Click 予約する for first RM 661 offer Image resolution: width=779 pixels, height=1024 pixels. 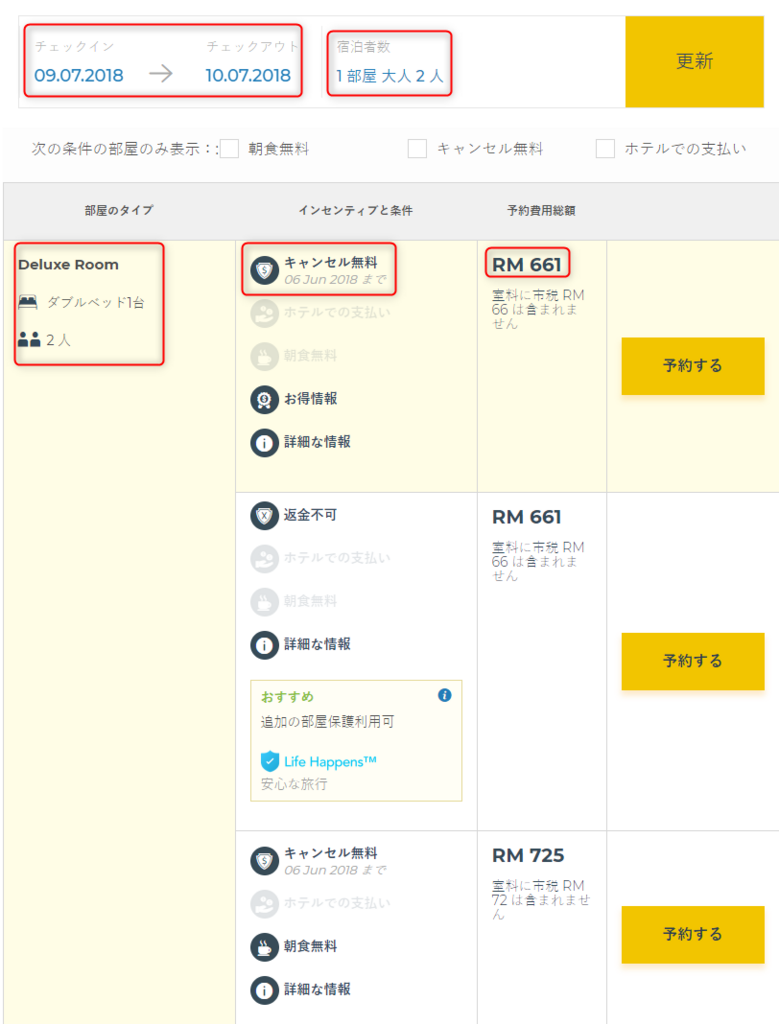tap(693, 366)
